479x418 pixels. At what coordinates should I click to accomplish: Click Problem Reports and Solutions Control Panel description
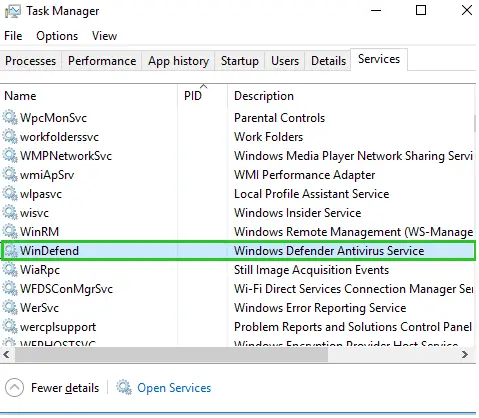(353, 327)
